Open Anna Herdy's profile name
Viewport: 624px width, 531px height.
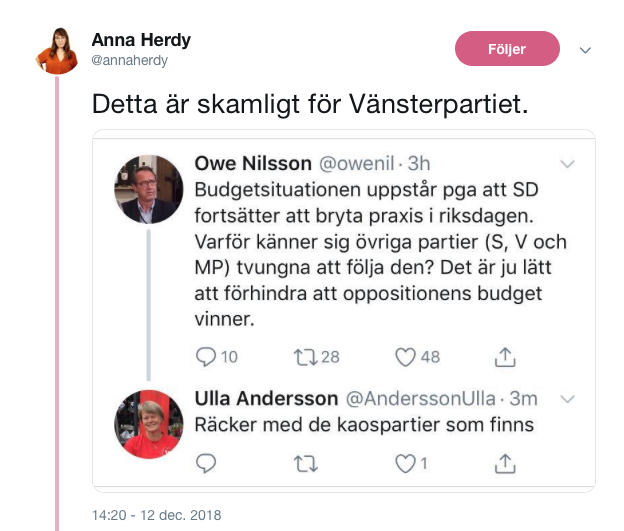(x=141, y=40)
